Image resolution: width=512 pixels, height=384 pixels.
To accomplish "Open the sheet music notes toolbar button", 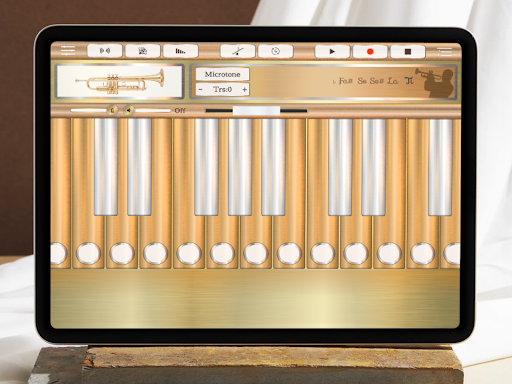I will point(143,51).
